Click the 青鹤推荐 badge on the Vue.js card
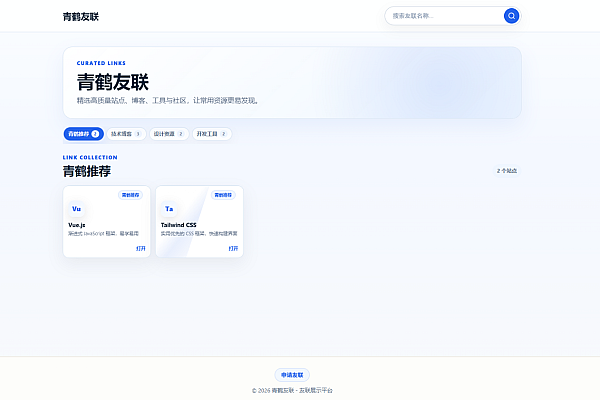 pos(130,195)
